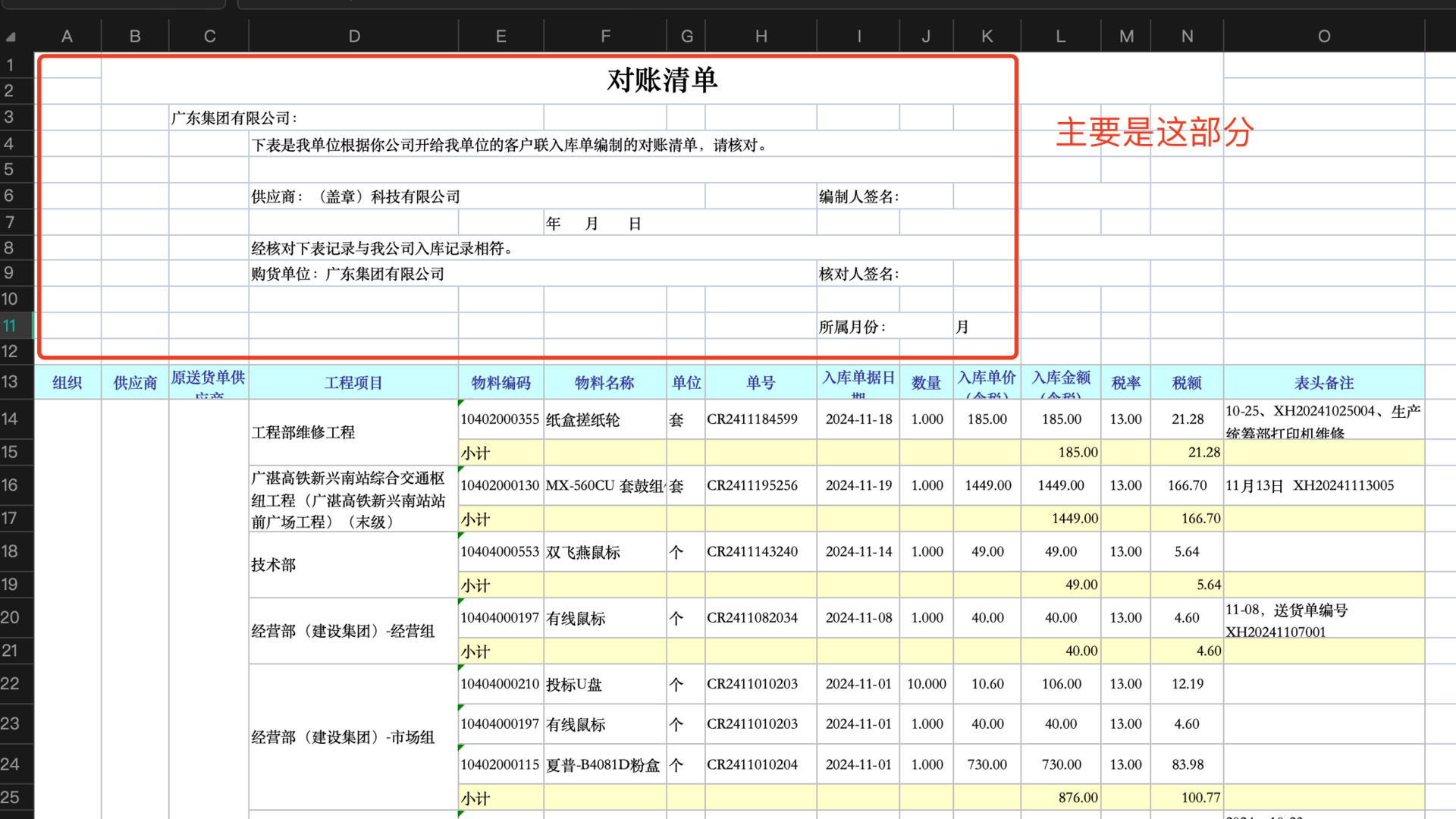Click the tax amount 83.98

click(x=1188, y=764)
